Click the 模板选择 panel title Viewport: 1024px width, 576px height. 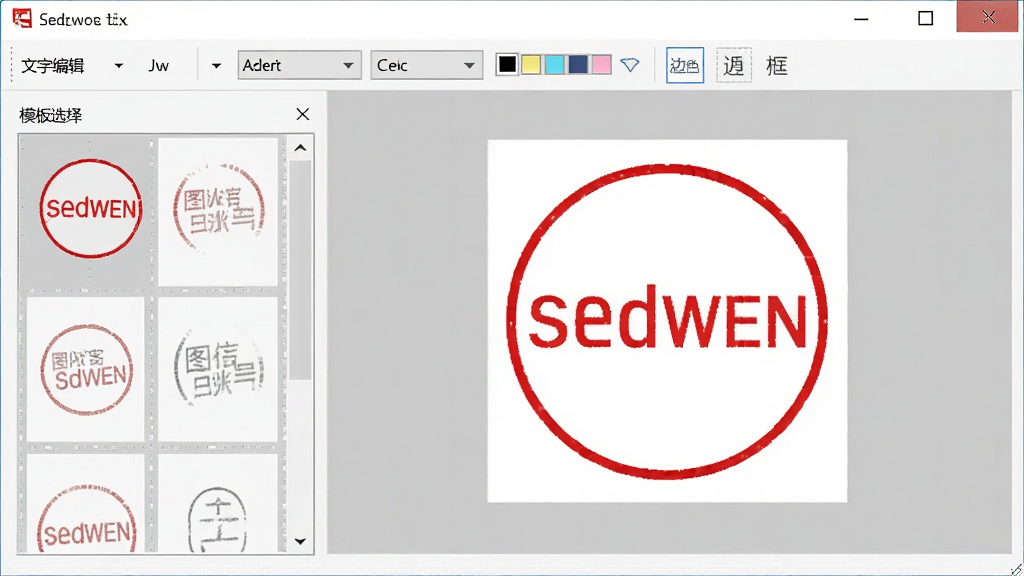51,116
